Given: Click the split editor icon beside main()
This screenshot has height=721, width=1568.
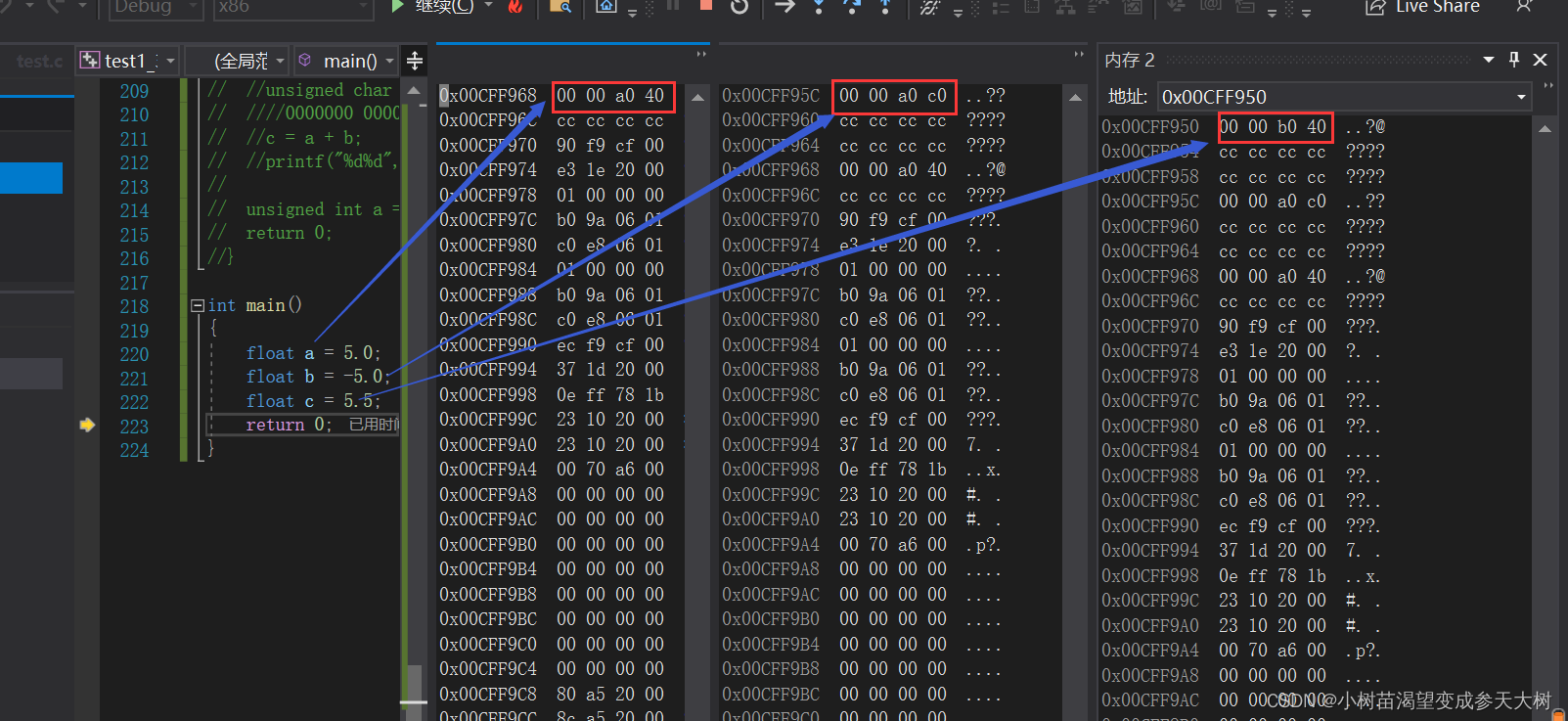Looking at the screenshot, I should point(415,61).
